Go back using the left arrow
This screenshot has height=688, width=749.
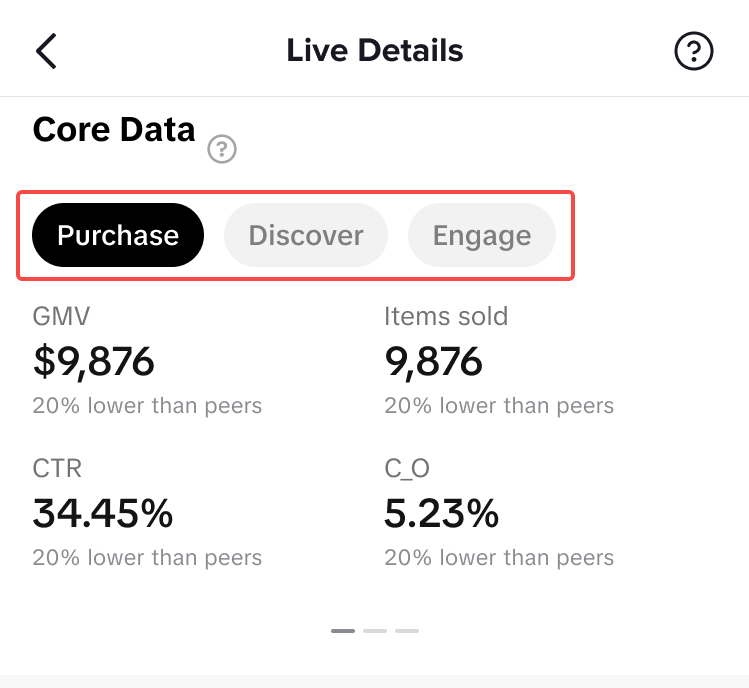click(x=46, y=51)
